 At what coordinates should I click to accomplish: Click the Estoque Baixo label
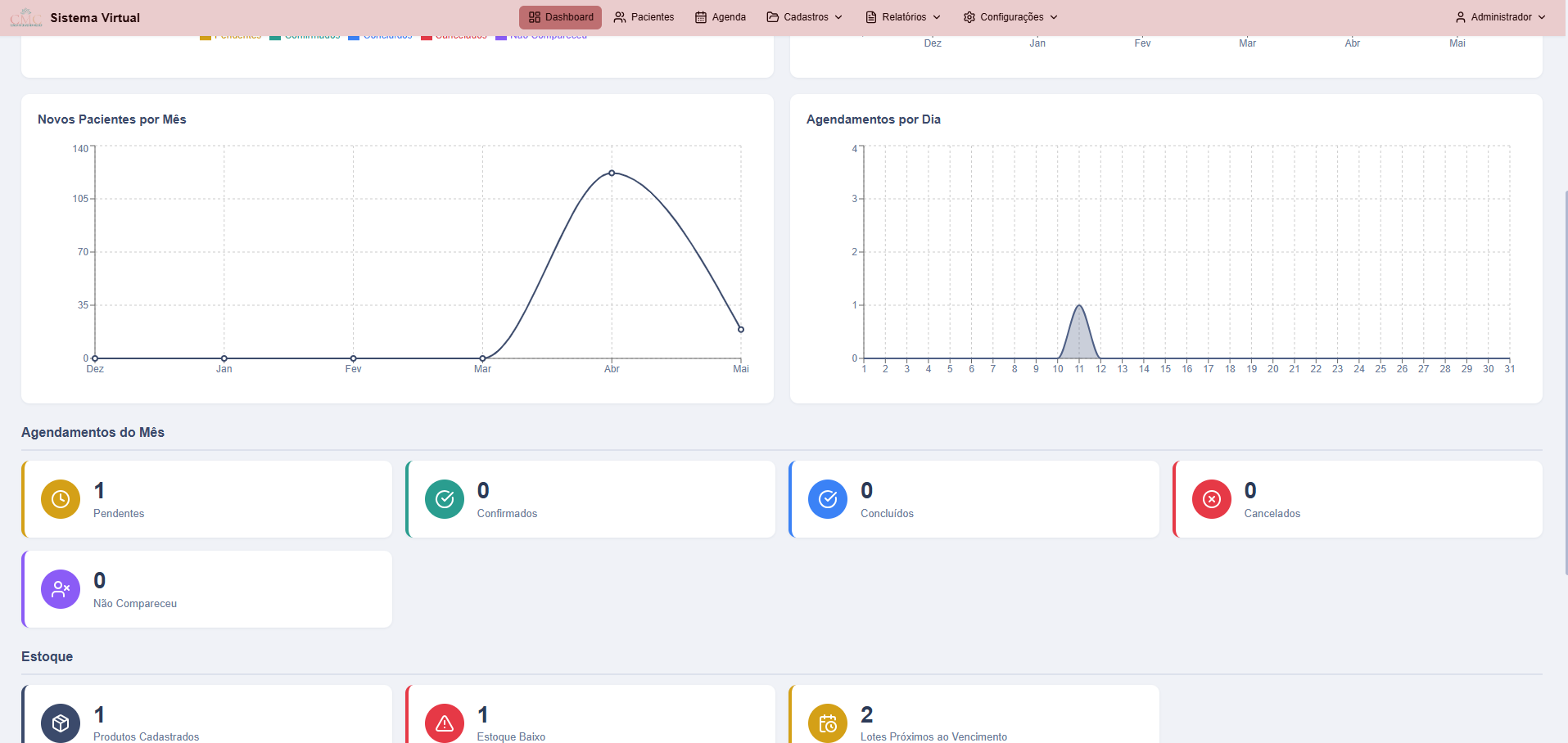pyautogui.click(x=511, y=736)
